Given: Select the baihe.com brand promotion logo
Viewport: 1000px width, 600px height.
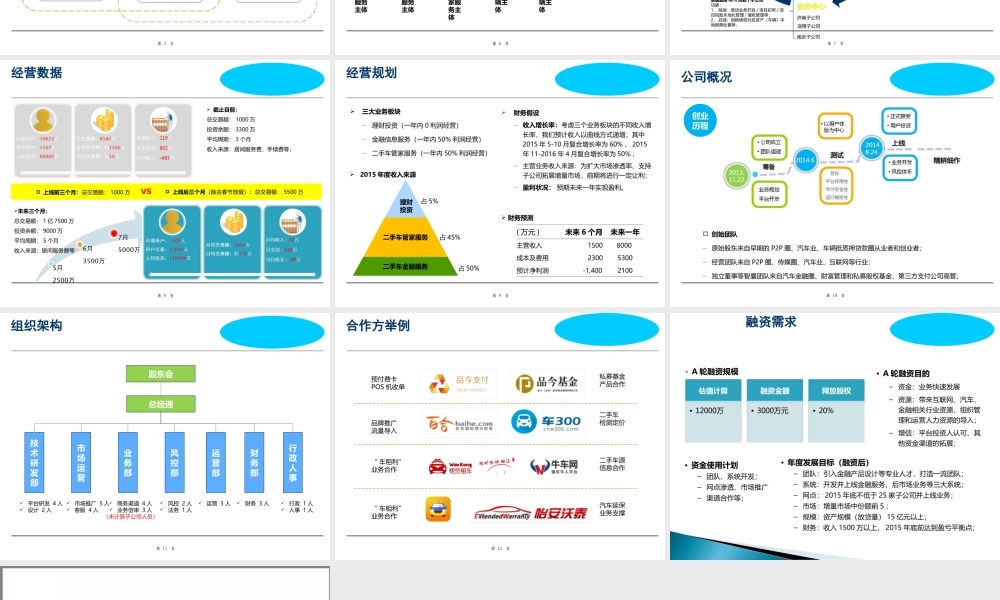Looking at the screenshot, I should tap(461, 422).
